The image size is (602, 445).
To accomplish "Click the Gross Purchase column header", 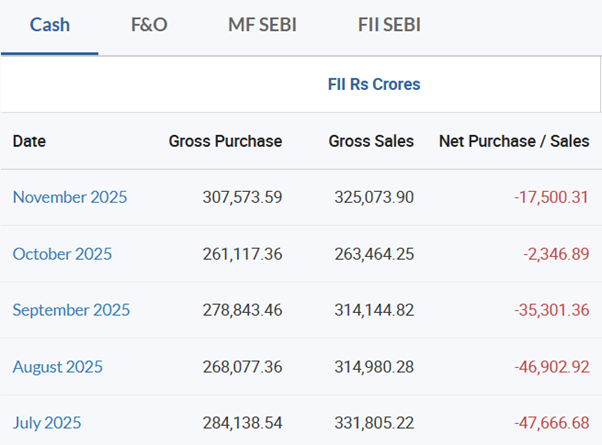I will 225,141.
